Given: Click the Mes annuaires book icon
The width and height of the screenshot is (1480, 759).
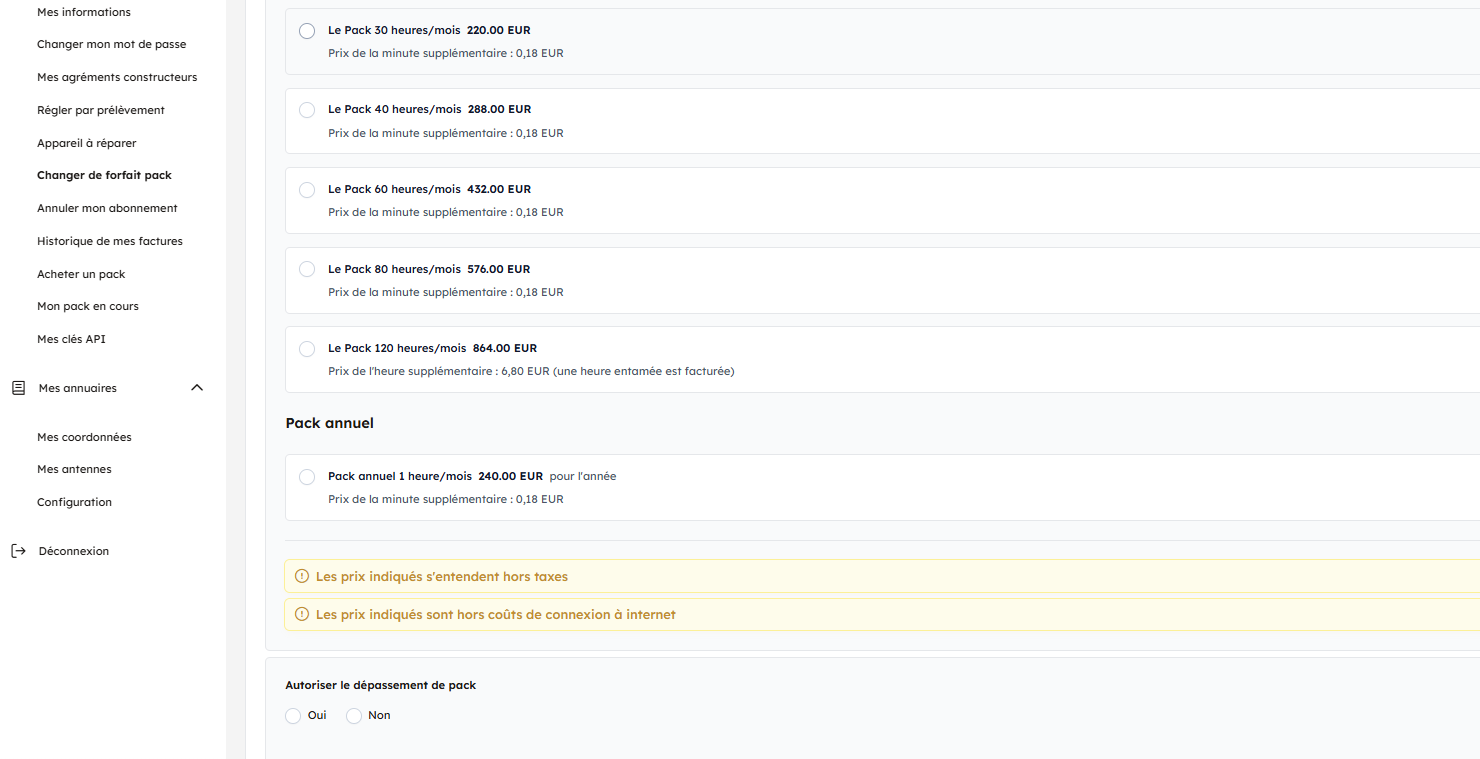Looking at the screenshot, I should (18, 388).
